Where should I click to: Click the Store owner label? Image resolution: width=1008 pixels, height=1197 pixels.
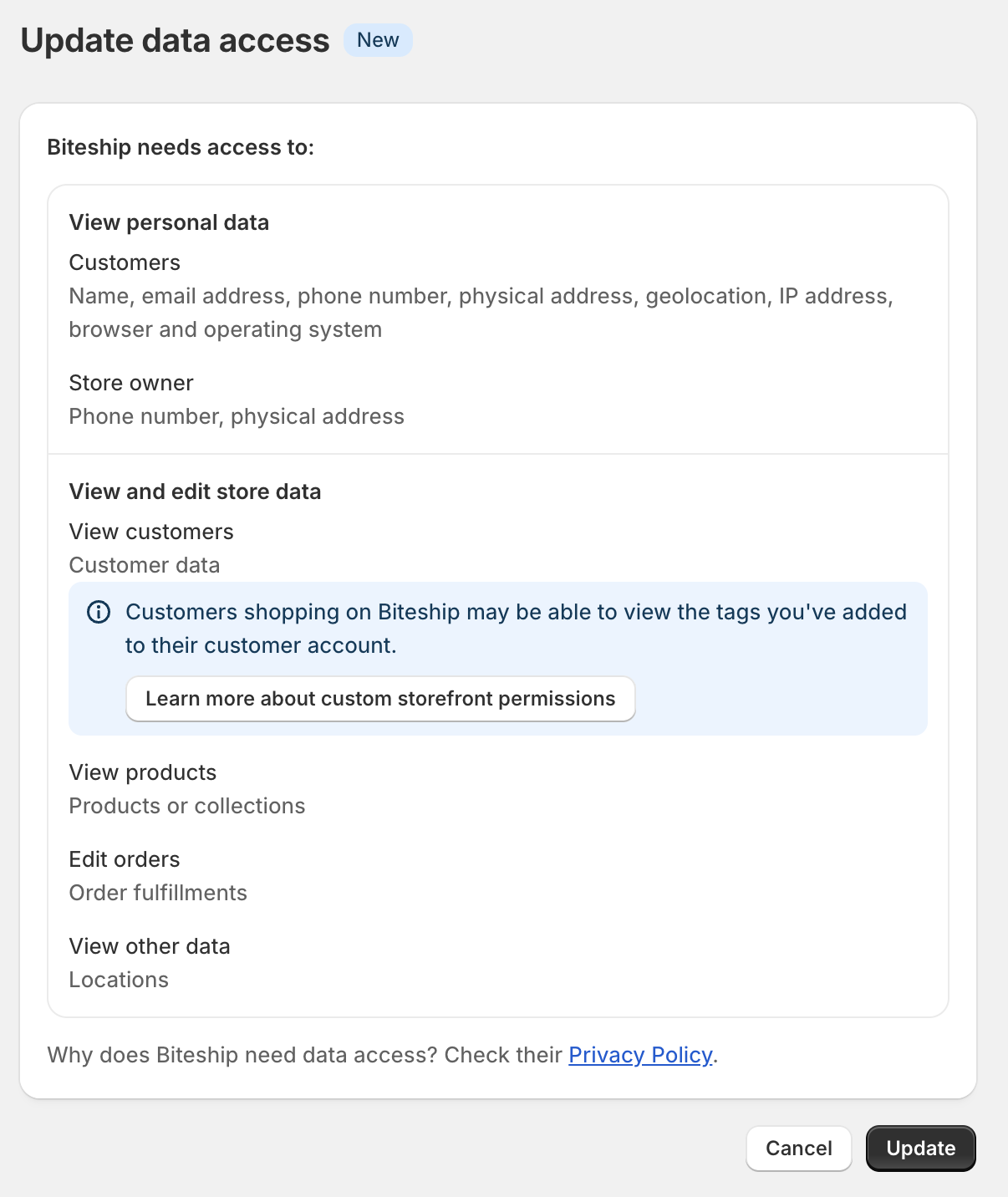click(131, 383)
